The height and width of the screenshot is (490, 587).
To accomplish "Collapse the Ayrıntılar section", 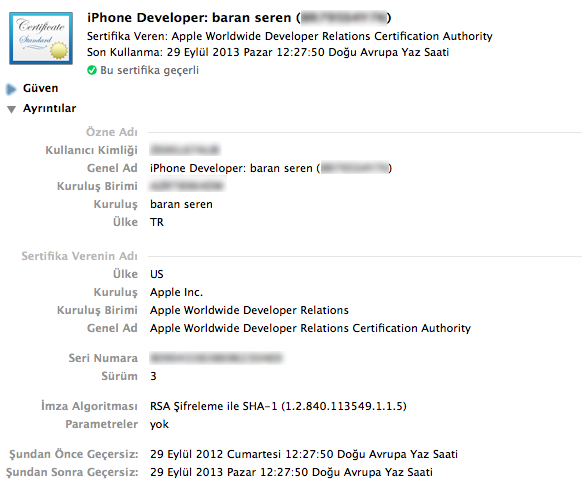I will tap(12, 109).
